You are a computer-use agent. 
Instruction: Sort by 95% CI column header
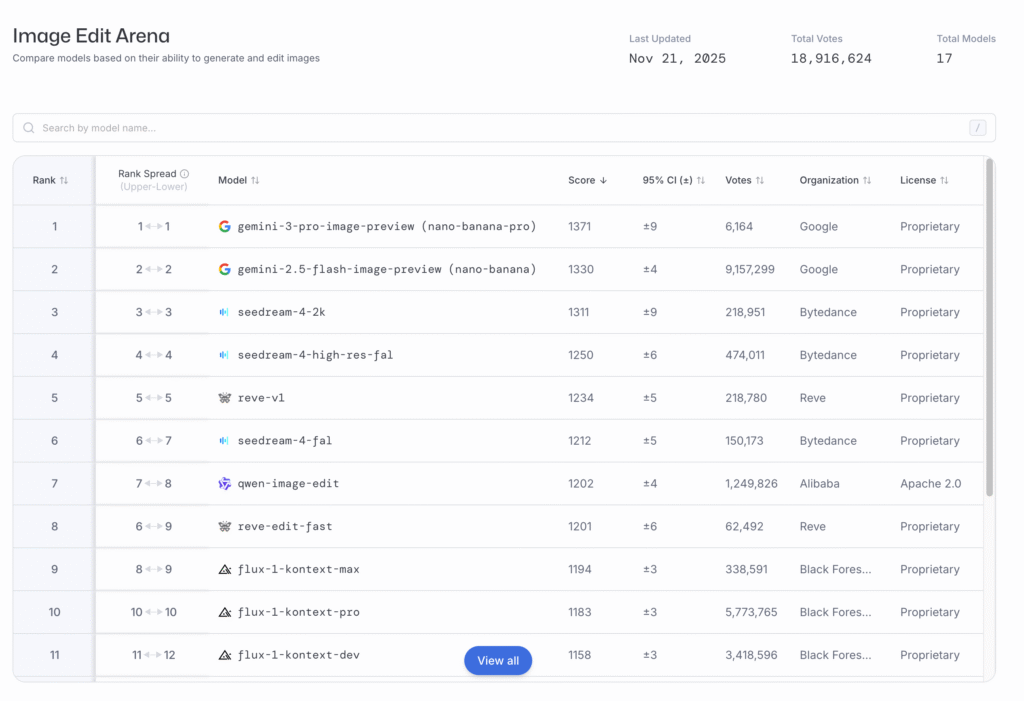[674, 181]
